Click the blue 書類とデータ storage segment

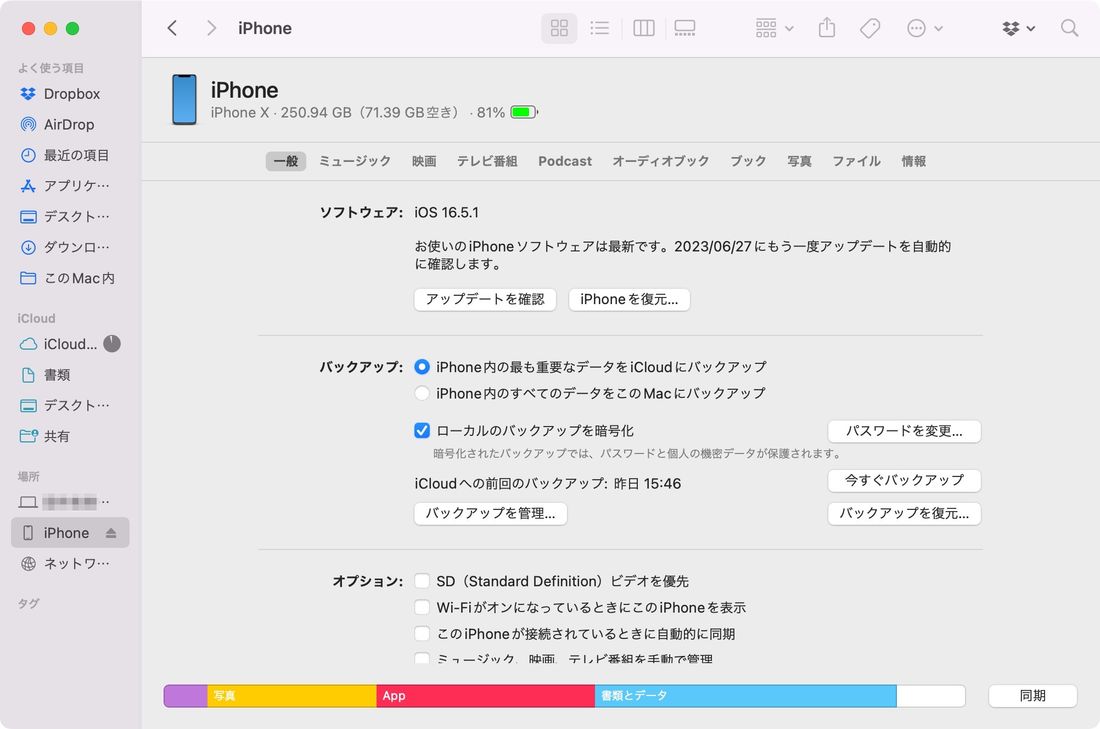click(746, 696)
